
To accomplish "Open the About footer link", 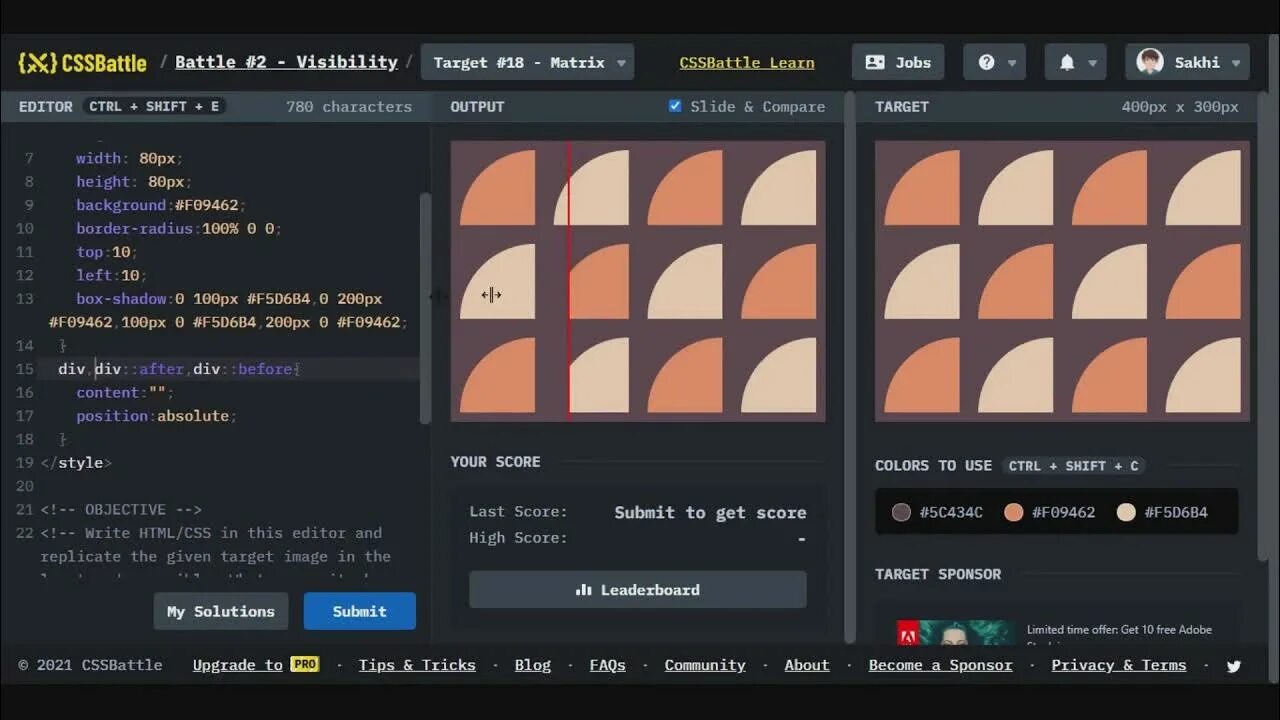I will click(807, 665).
